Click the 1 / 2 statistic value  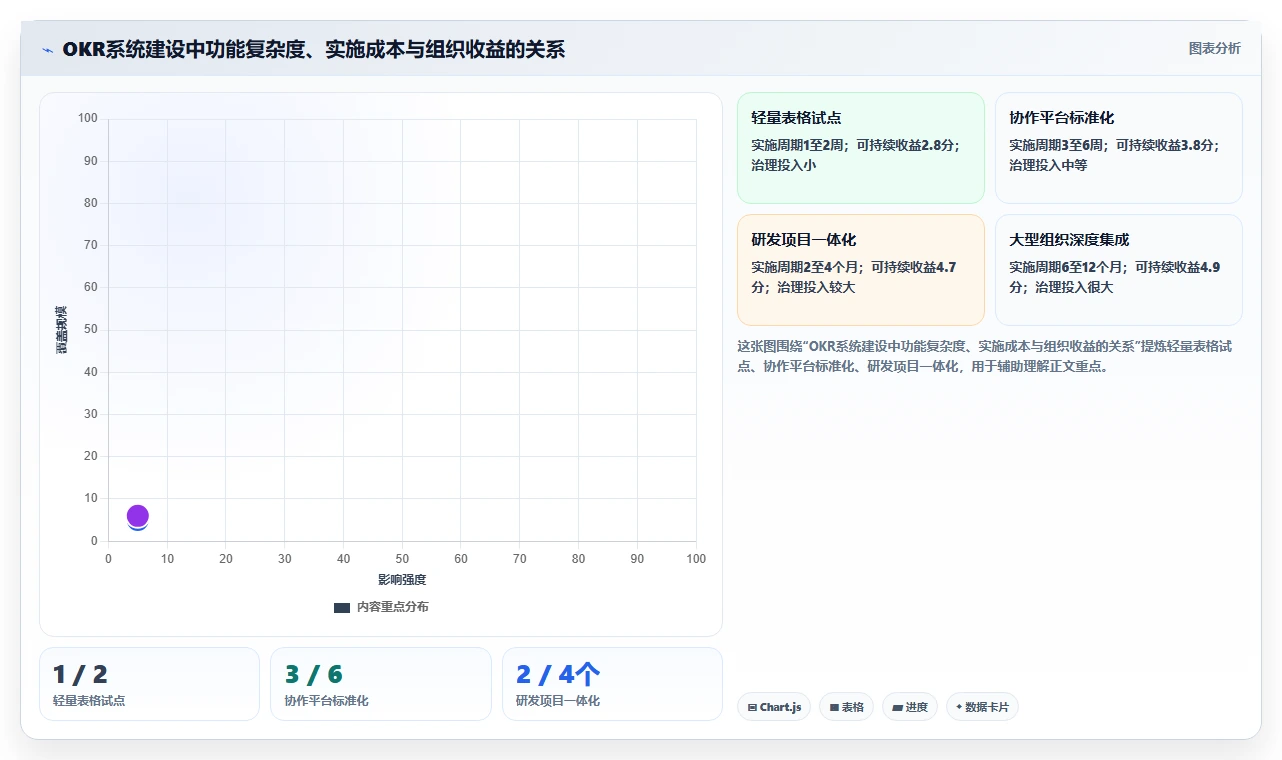[80, 675]
